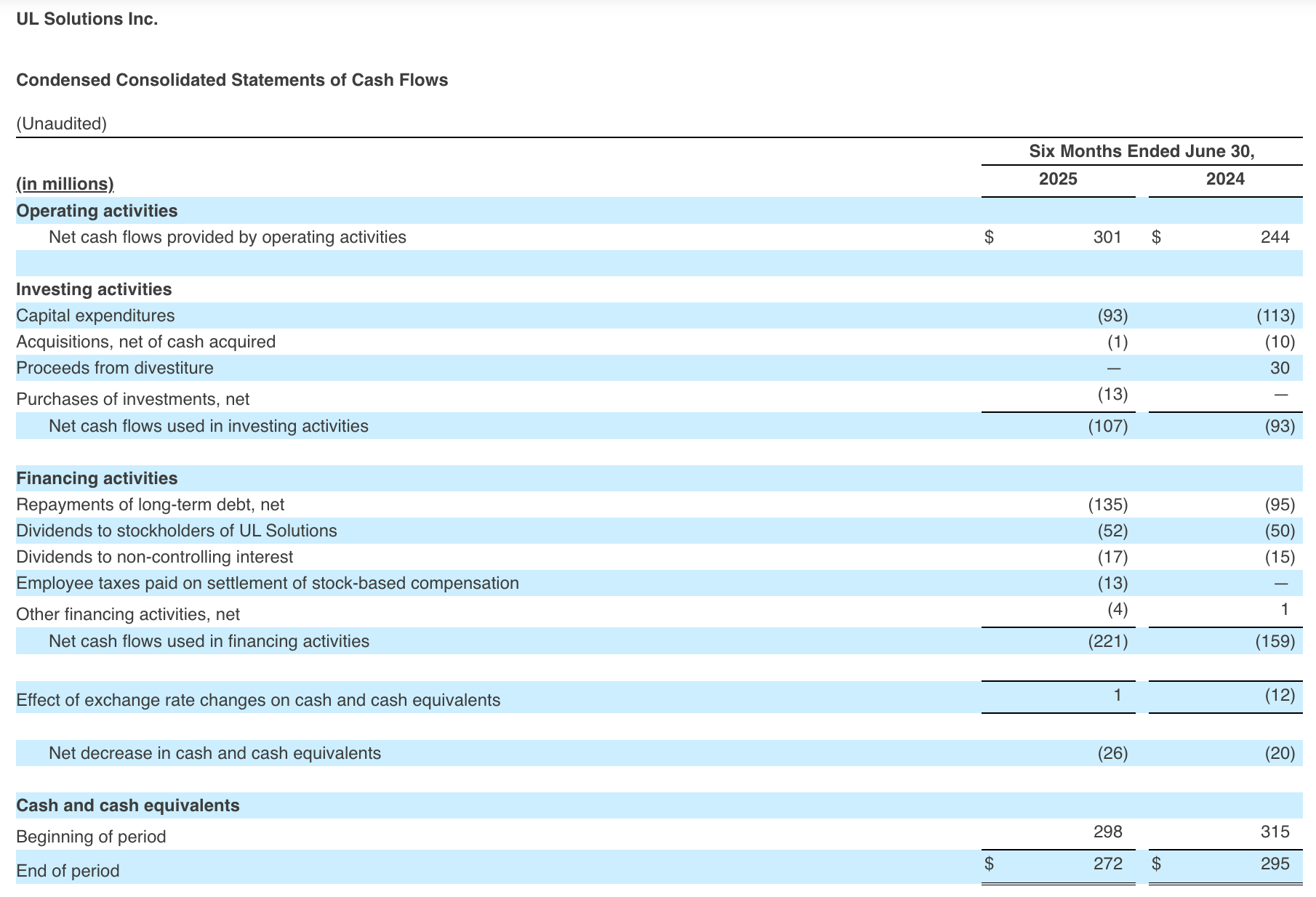Click the ending cash value 295

click(x=1275, y=864)
